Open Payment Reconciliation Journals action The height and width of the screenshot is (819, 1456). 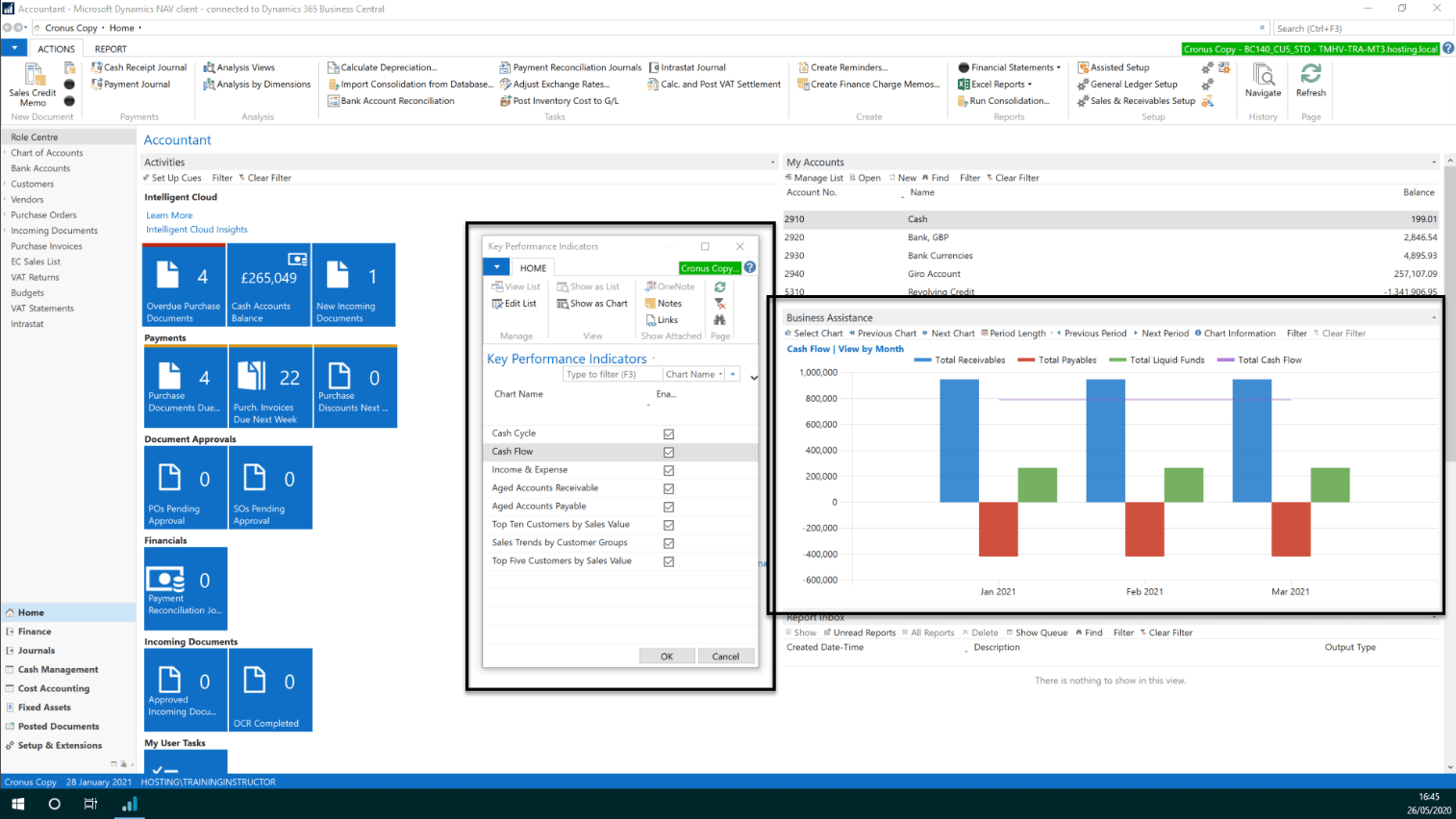tap(570, 67)
